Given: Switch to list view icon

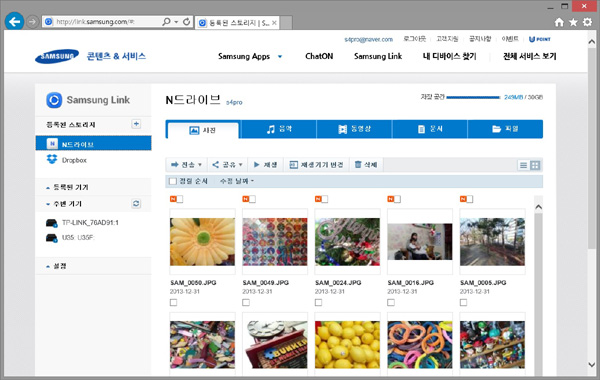Looking at the screenshot, I should [x=523, y=165].
